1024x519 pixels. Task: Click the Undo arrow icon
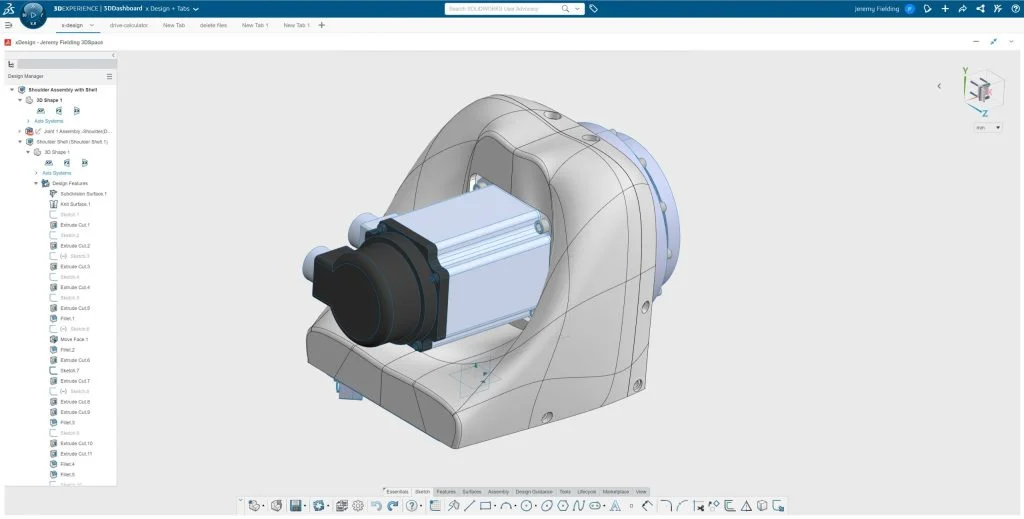pyautogui.click(x=375, y=506)
